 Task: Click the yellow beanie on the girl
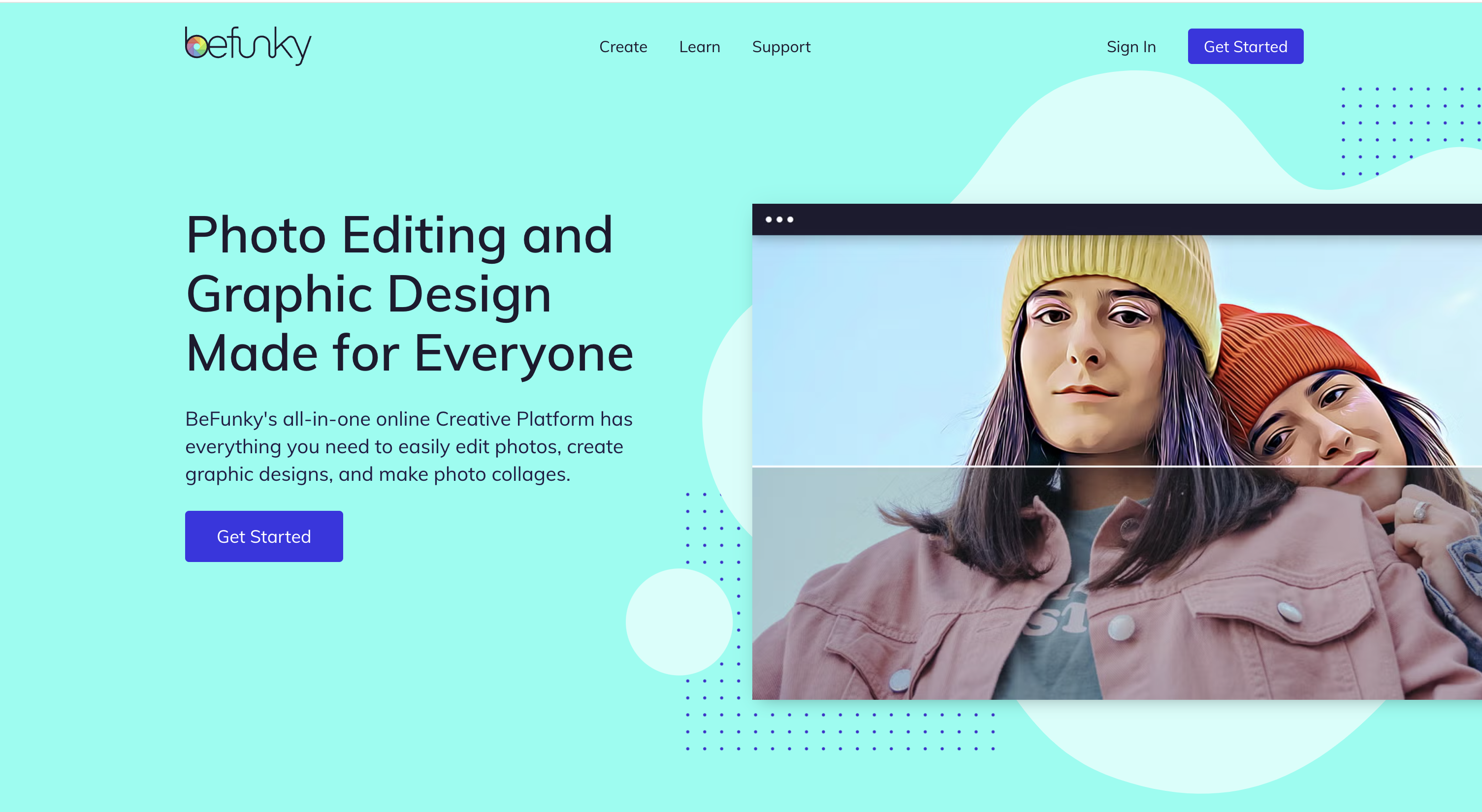tap(1109, 276)
